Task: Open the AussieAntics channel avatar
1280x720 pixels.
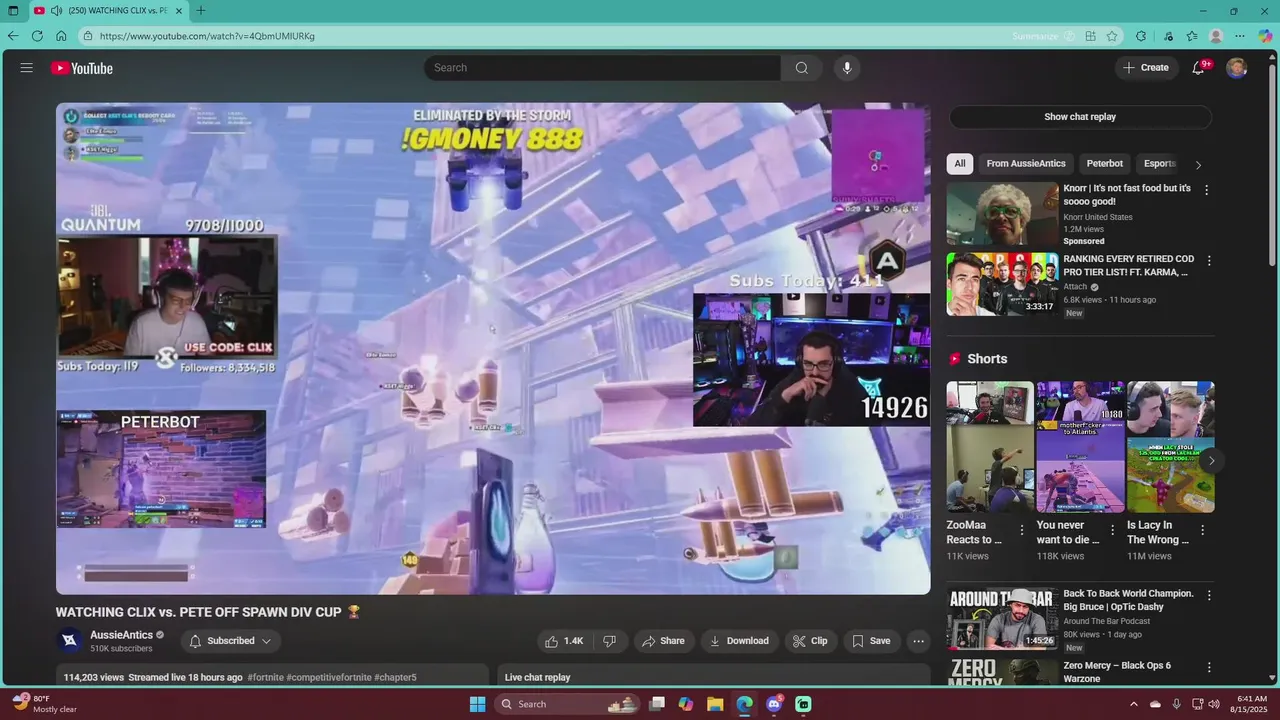Action: (x=69, y=641)
